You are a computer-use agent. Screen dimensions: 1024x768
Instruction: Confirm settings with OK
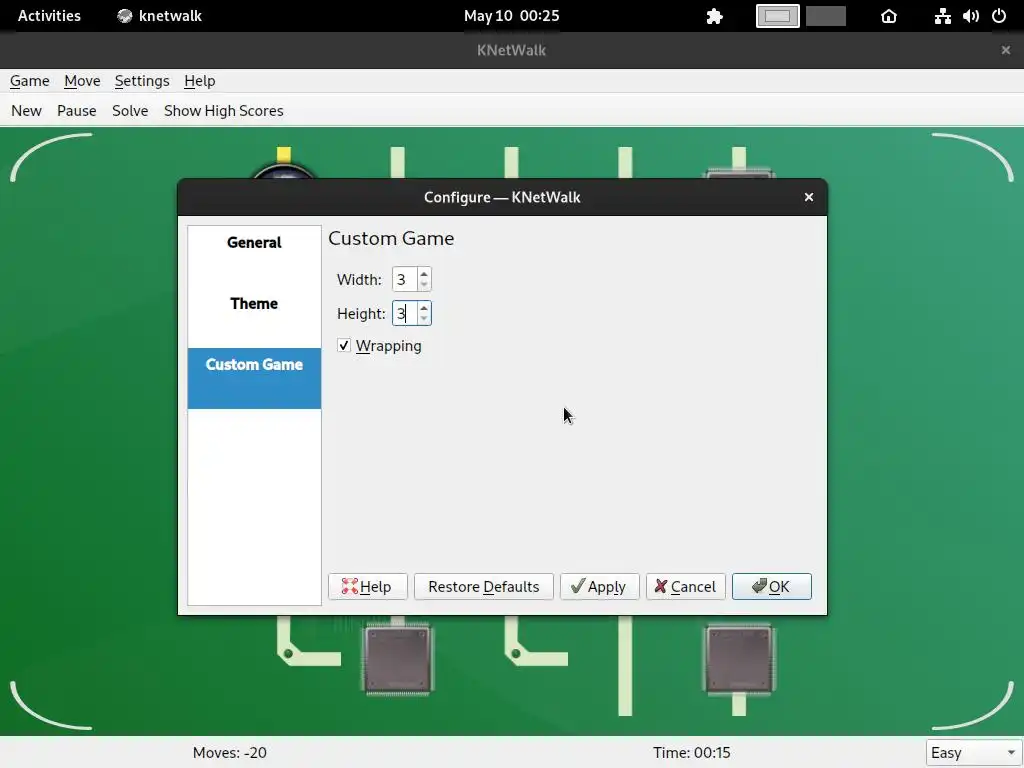coord(772,586)
